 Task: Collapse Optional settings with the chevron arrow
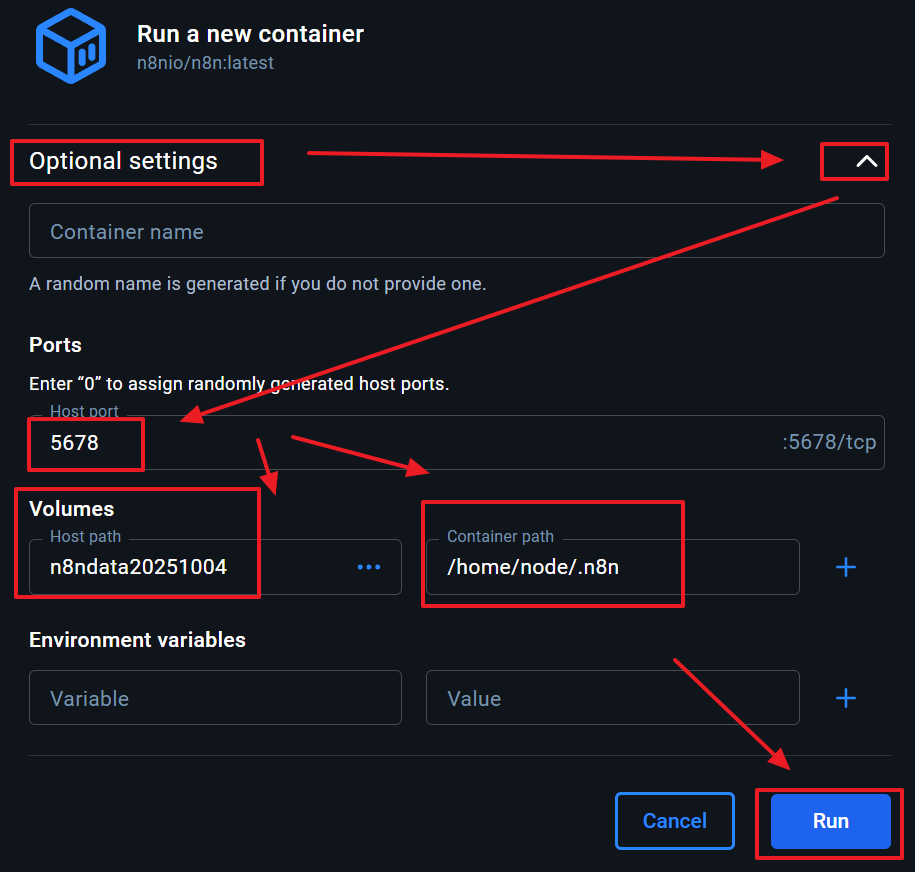866,161
